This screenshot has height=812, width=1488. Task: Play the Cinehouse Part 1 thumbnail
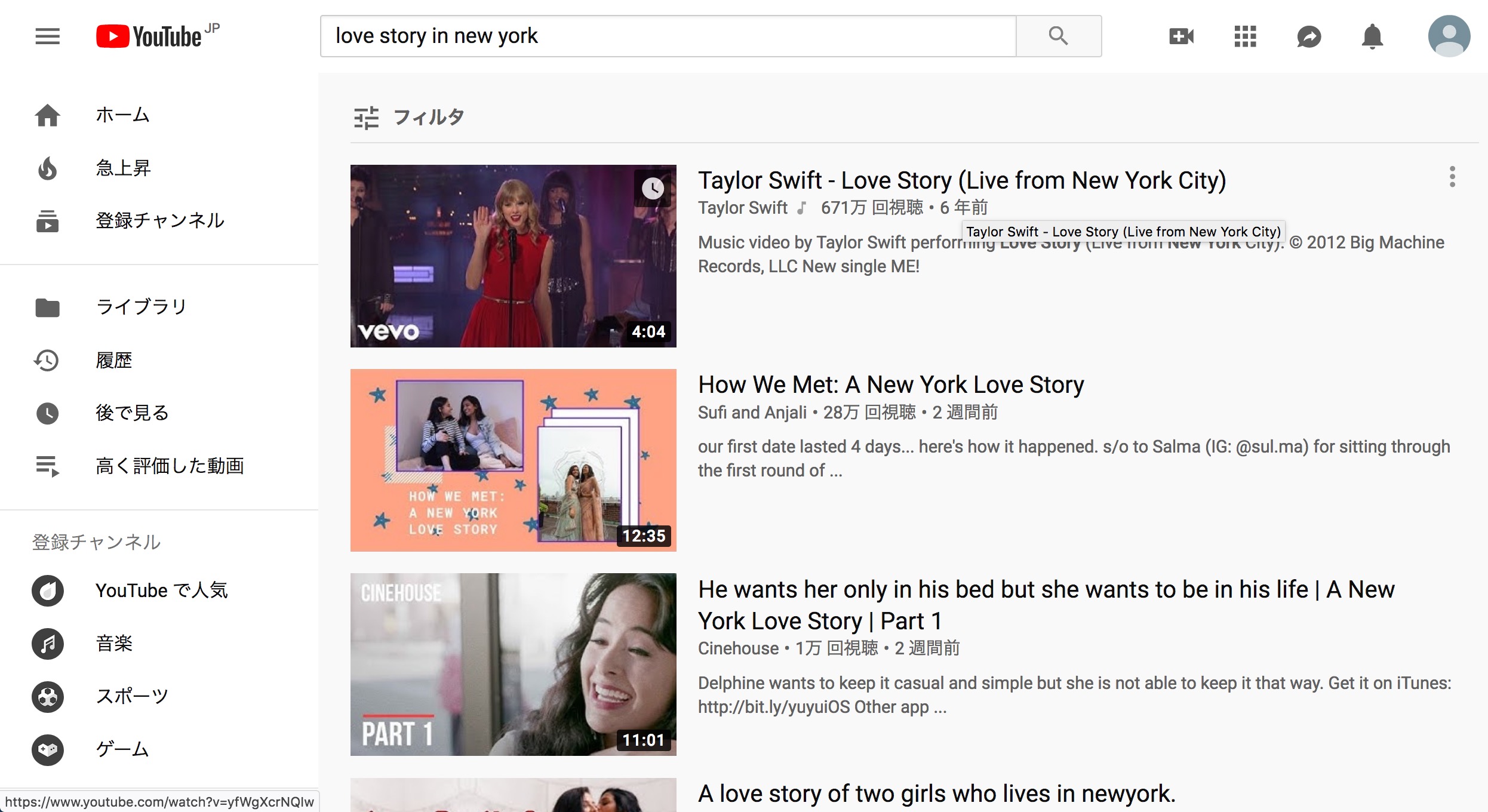coord(514,665)
